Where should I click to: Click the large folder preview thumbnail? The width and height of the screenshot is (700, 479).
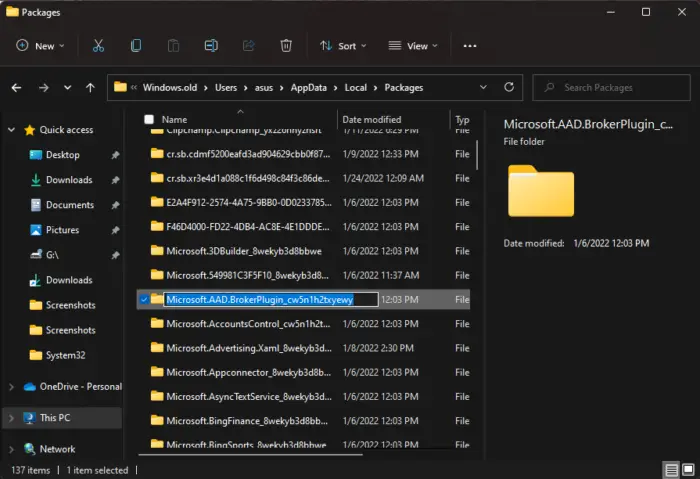tap(541, 191)
